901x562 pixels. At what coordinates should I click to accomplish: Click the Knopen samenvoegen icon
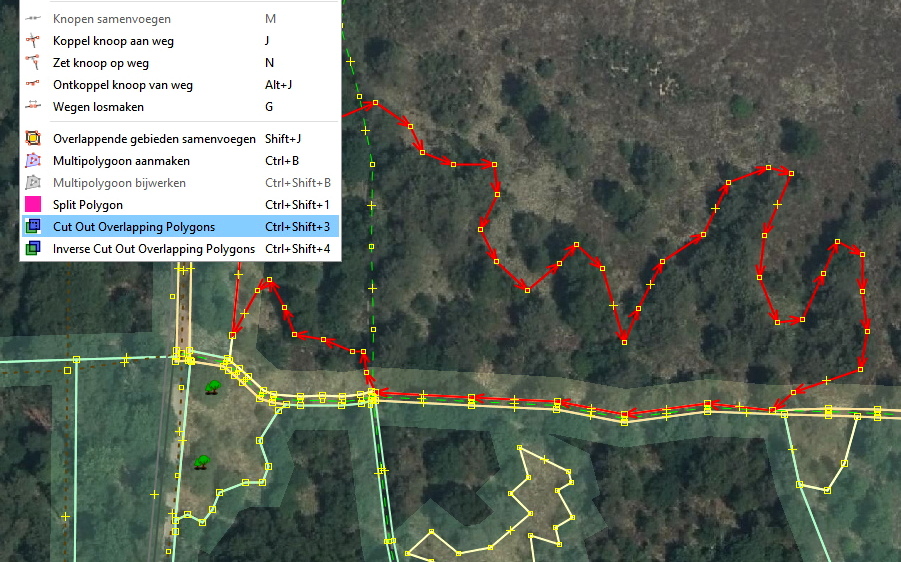tap(33, 18)
